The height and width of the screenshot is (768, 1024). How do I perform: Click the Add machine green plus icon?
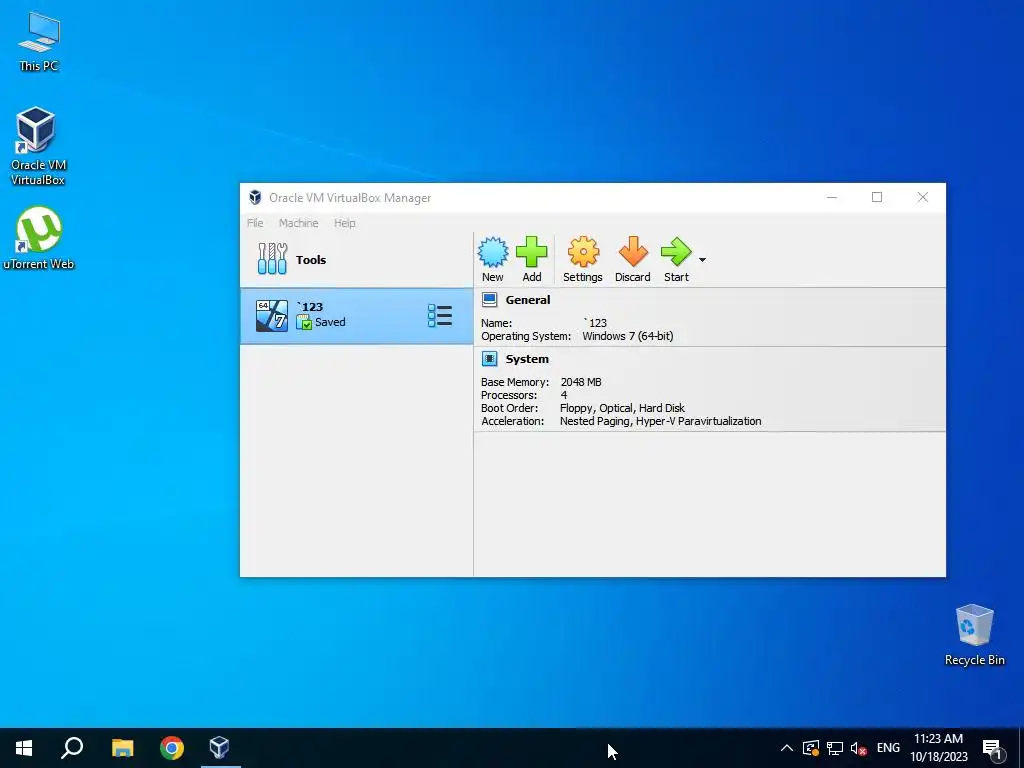click(532, 252)
